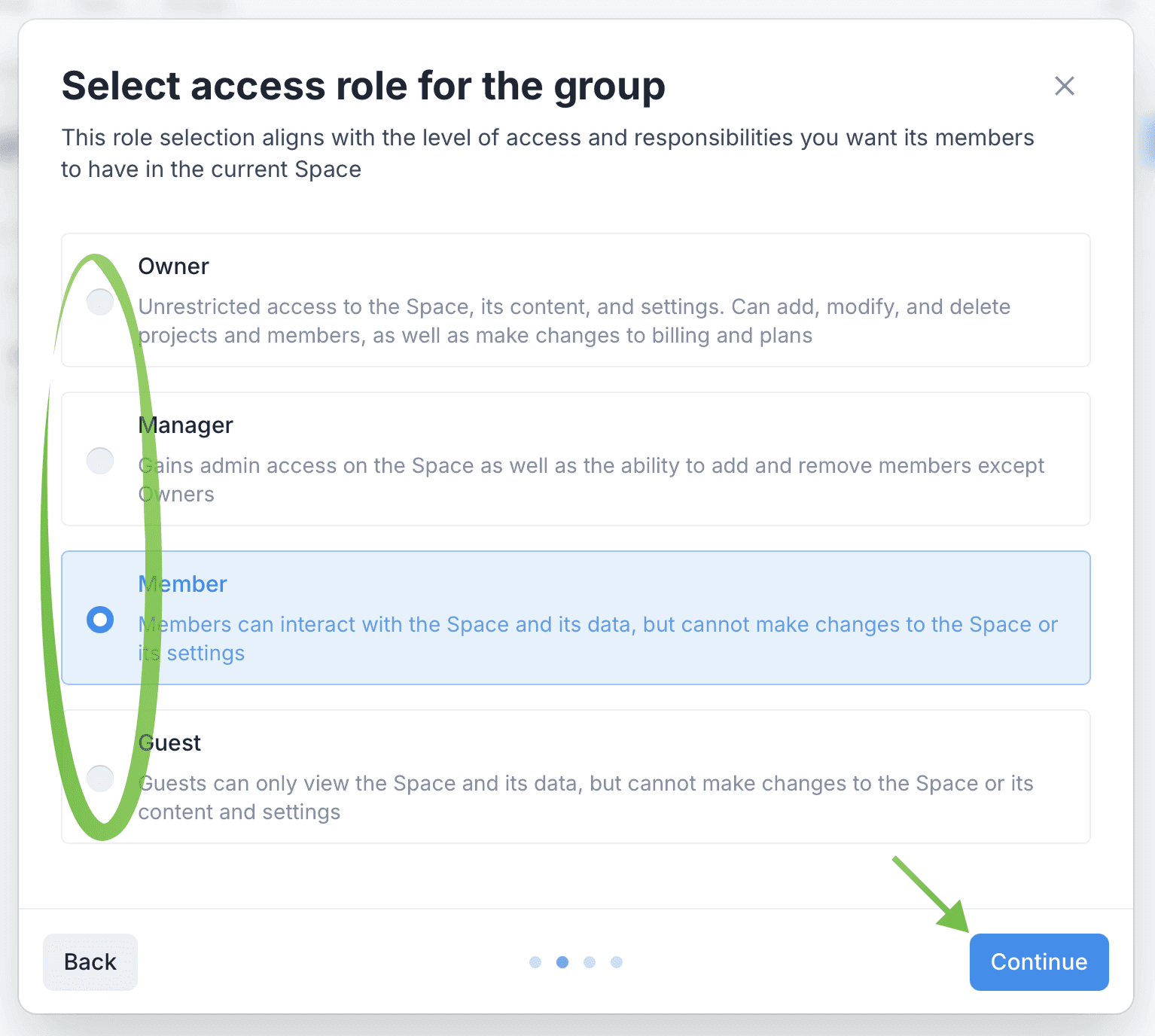Select the Guest radio button
The image size is (1155, 1036).
click(100, 778)
